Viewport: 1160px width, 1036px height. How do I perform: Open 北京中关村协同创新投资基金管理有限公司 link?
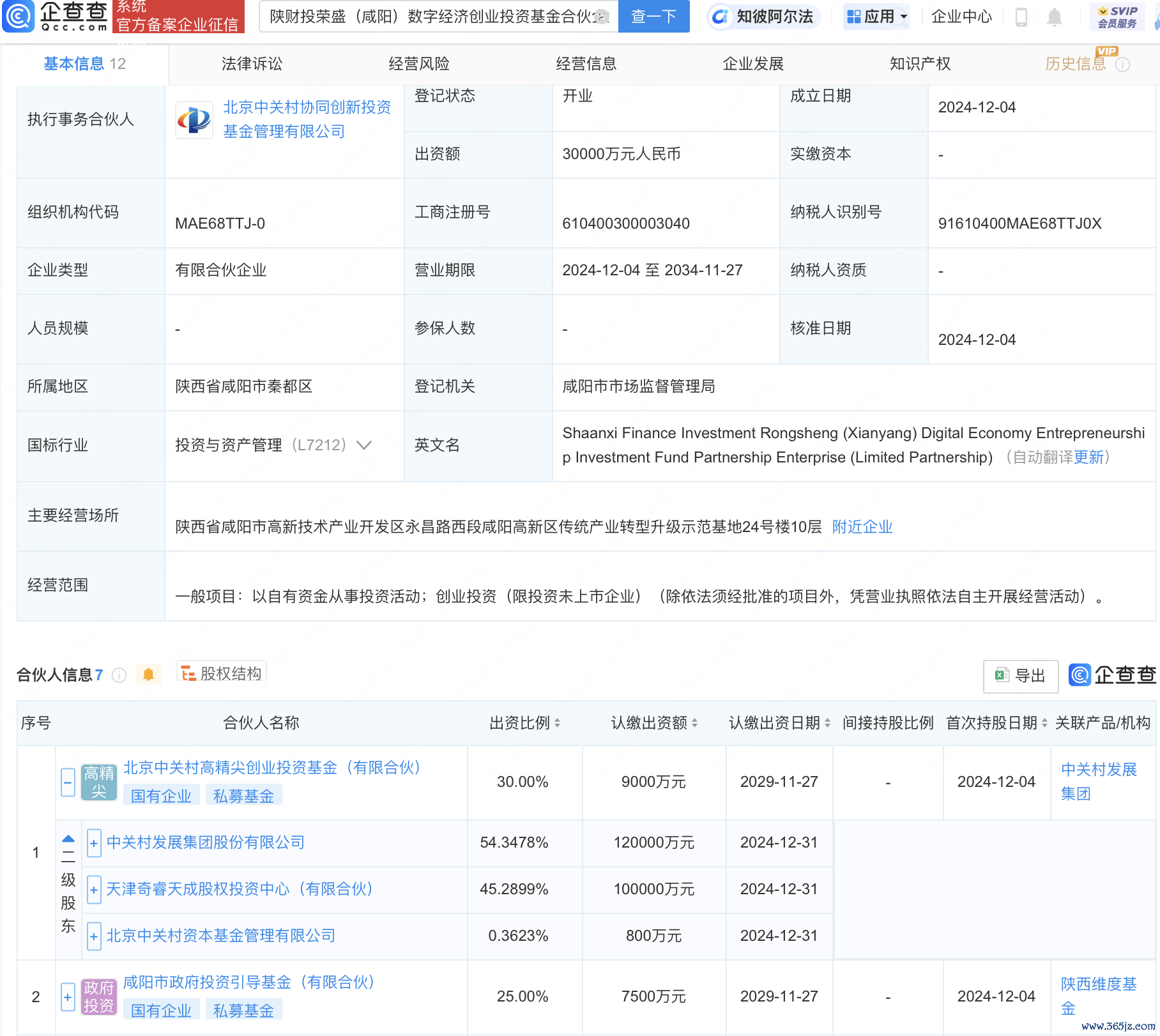(307, 119)
